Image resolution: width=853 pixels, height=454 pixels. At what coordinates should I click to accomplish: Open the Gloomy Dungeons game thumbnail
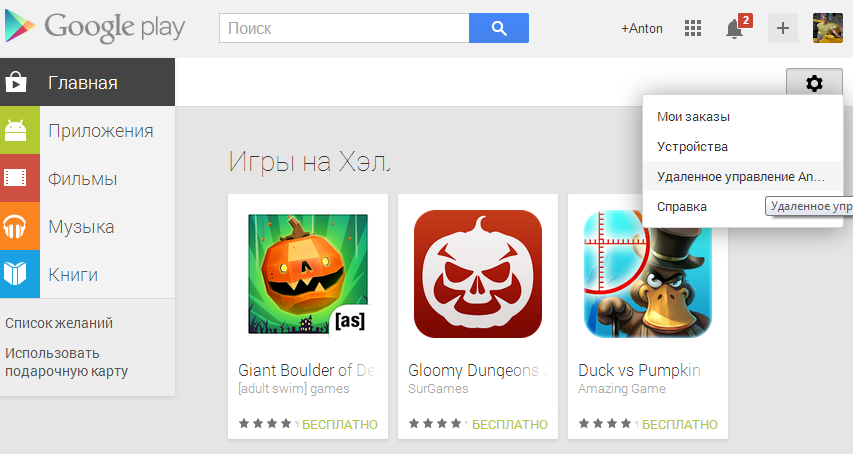tap(478, 274)
